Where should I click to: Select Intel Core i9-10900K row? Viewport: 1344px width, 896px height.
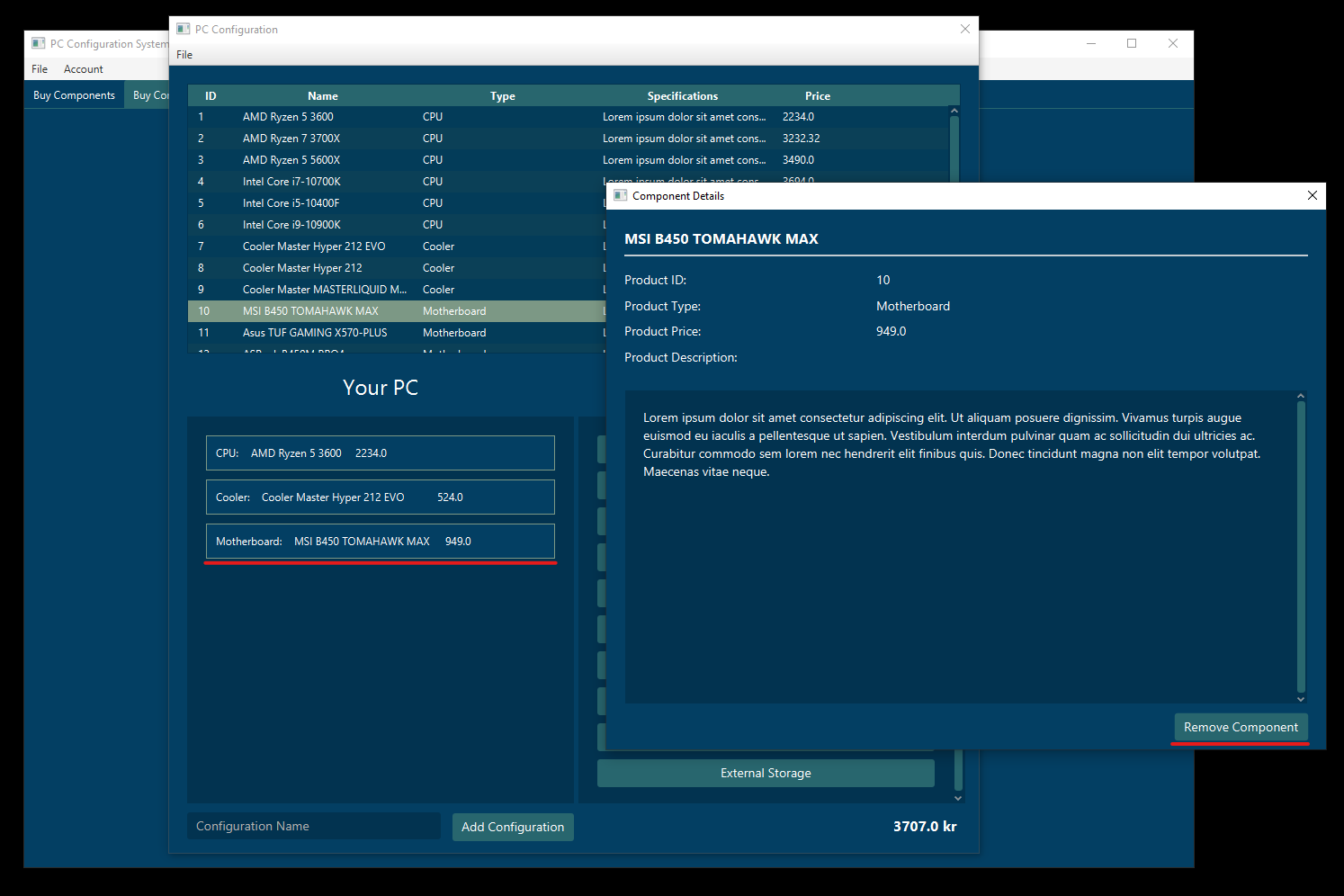pyautogui.click(x=397, y=225)
